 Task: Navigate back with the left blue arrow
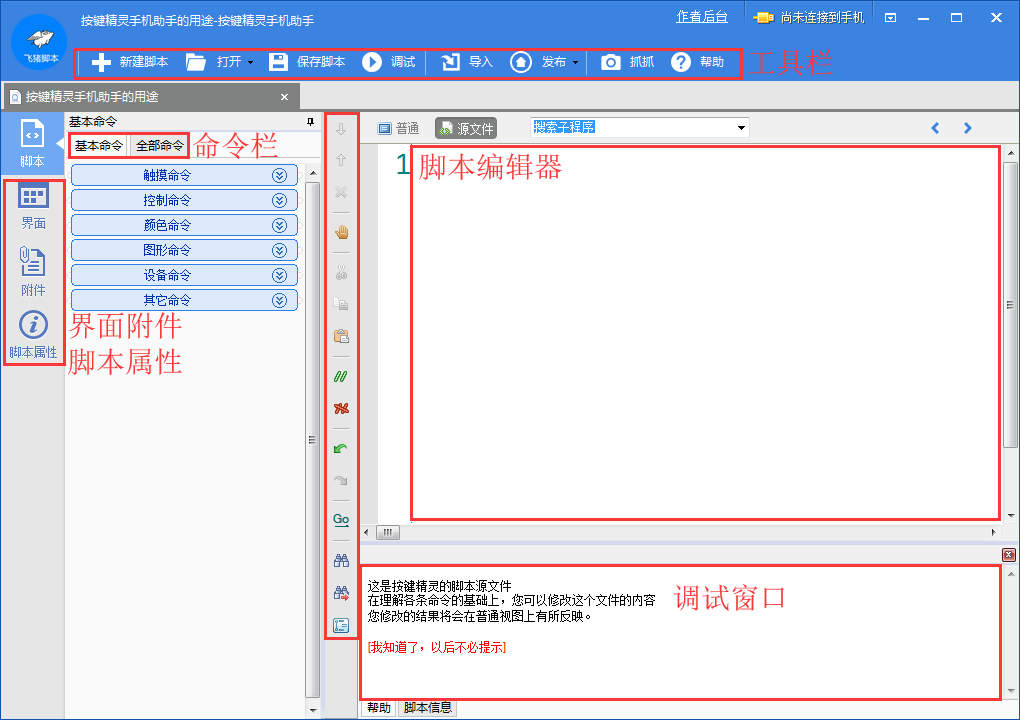(935, 128)
